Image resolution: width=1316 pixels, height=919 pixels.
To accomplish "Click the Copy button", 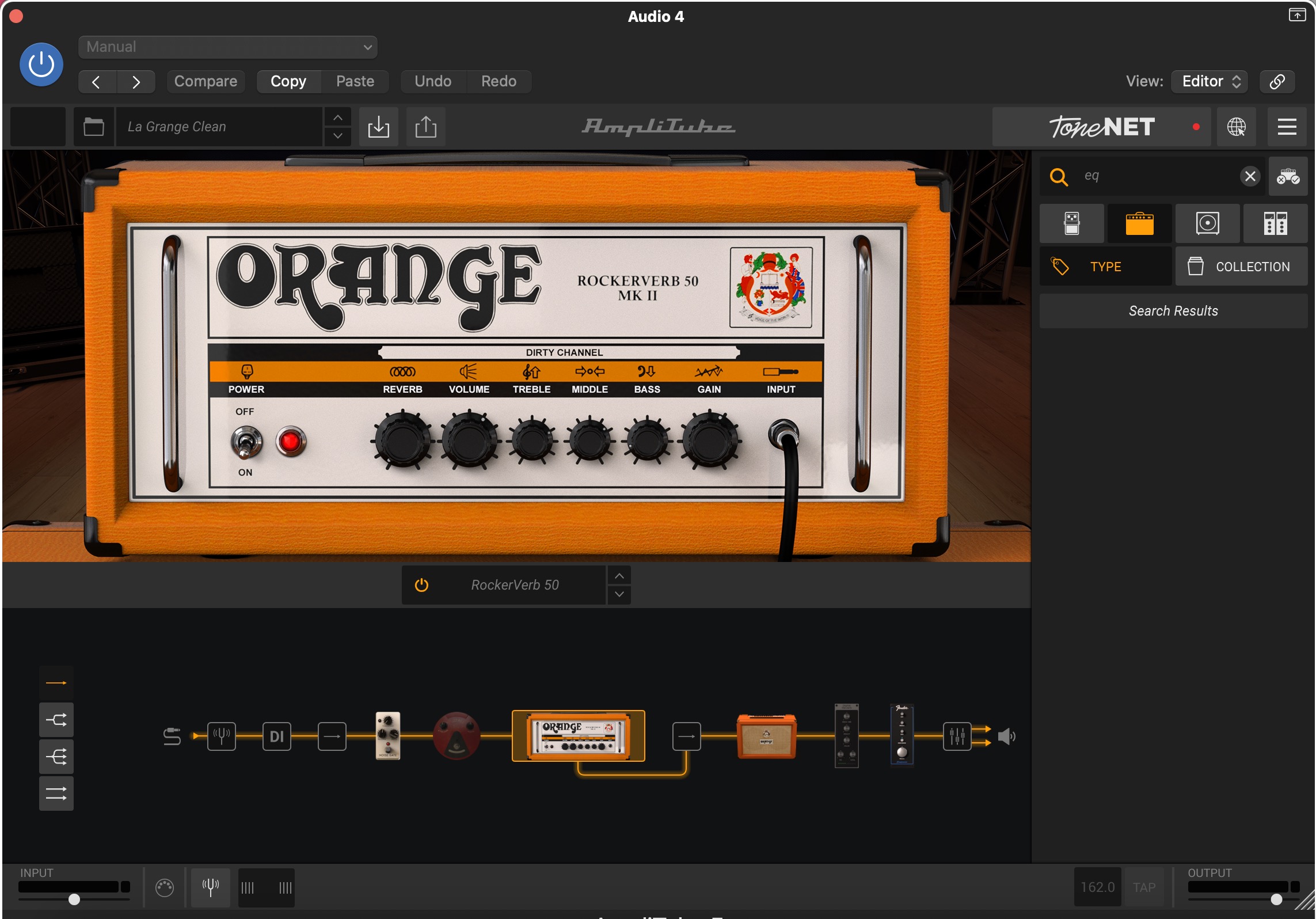I will pyautogui.click(x=288, y=81).
